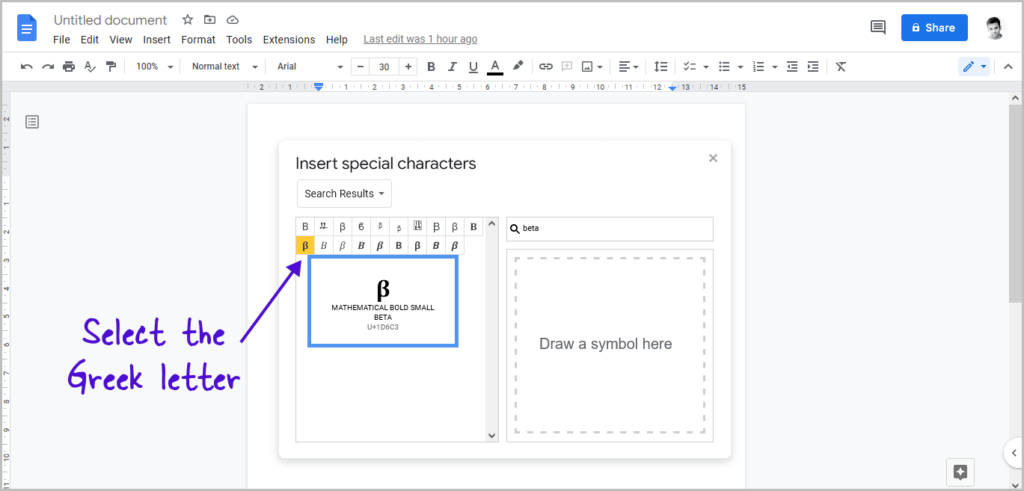Click the Decrease indent icon
The width and height of the screenshot is (1024, 491).
[792, 67]
